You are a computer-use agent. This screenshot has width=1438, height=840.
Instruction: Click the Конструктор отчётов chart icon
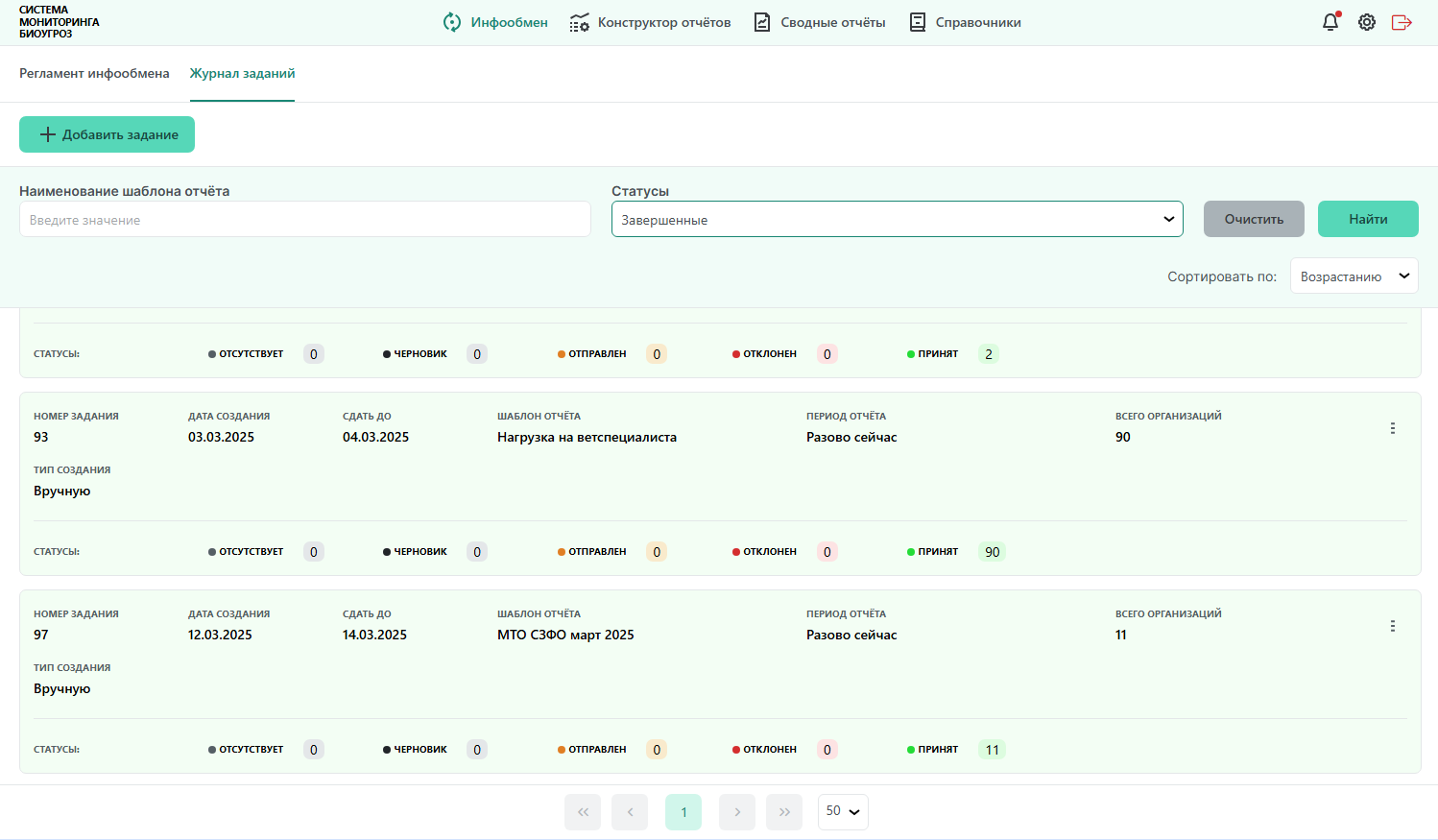point(579,22)
